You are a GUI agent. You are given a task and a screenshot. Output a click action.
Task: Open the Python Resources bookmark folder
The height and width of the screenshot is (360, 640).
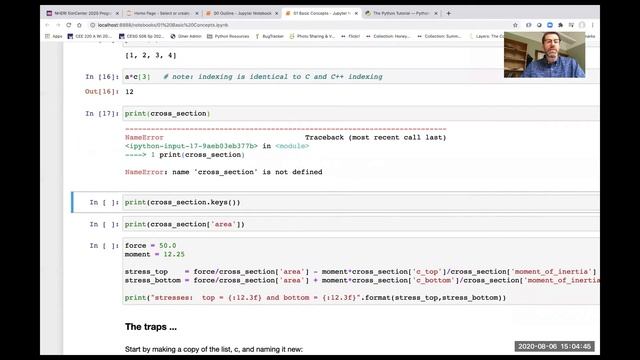pos(228,36)
